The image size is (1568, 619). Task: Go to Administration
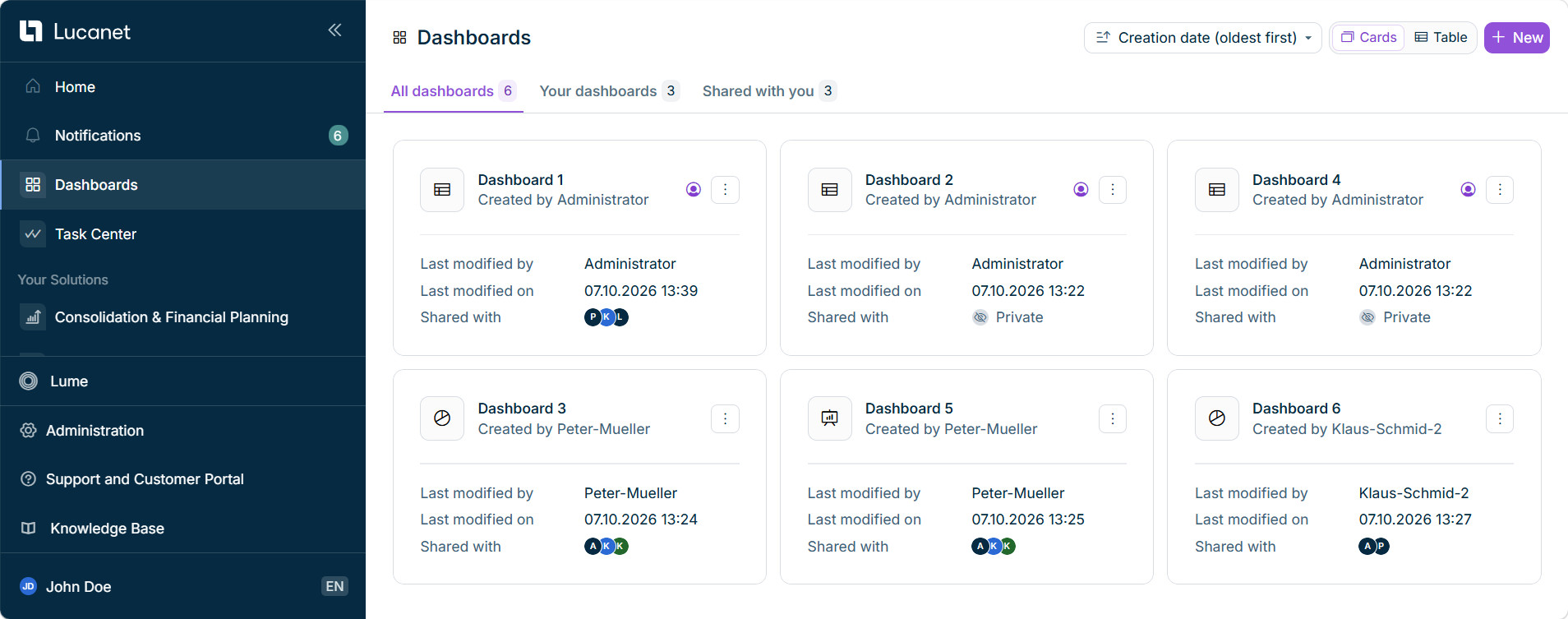click(182, 431)
